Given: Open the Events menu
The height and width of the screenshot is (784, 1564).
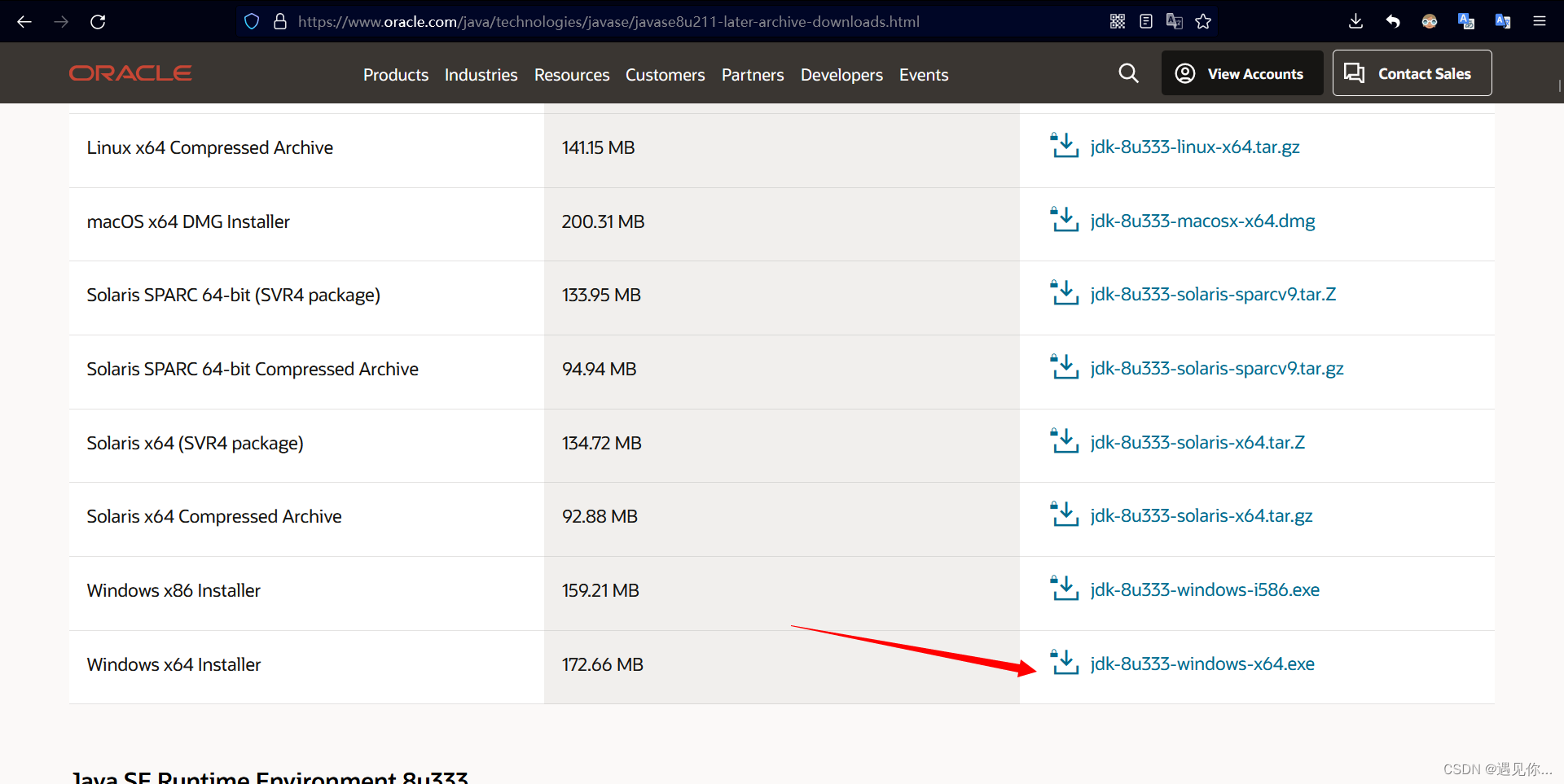Looking at the screenshot, I should 924,75.
